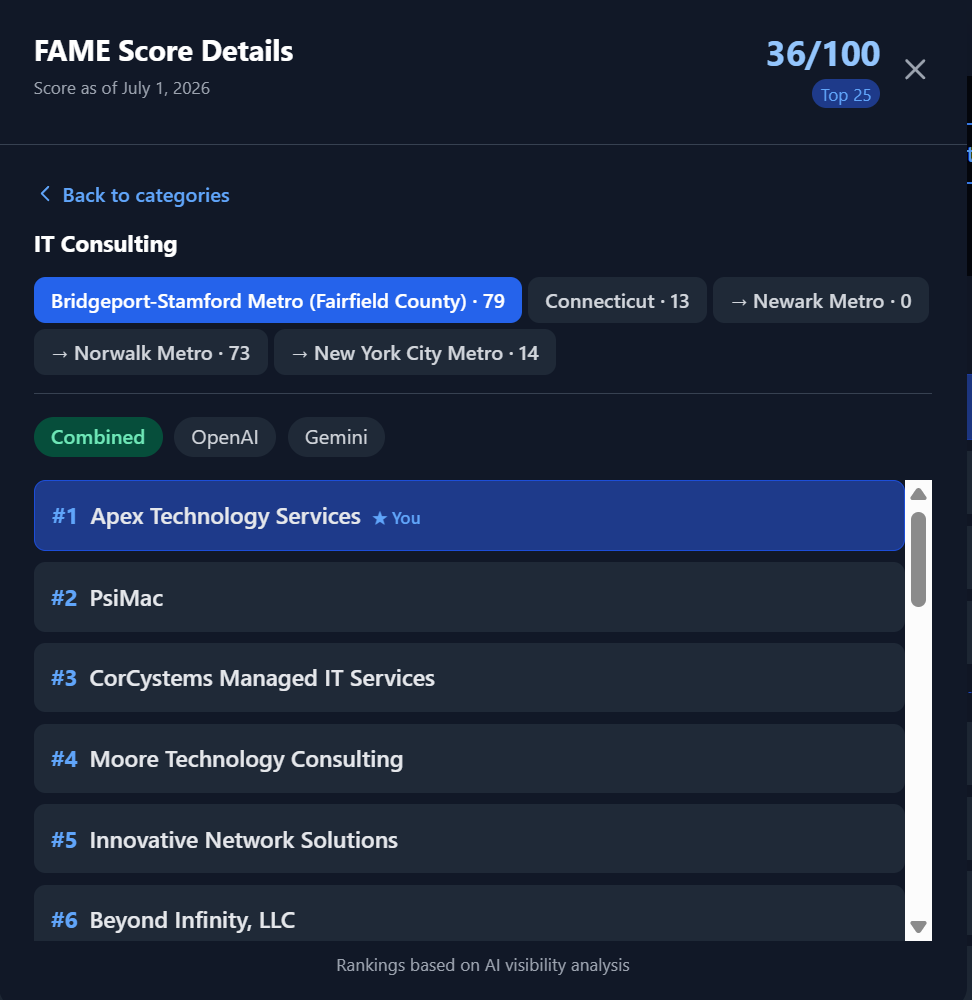Switch to Norwalk Metro · 73 region
Screen dimensions: 972x1000
tap(151, 353)
